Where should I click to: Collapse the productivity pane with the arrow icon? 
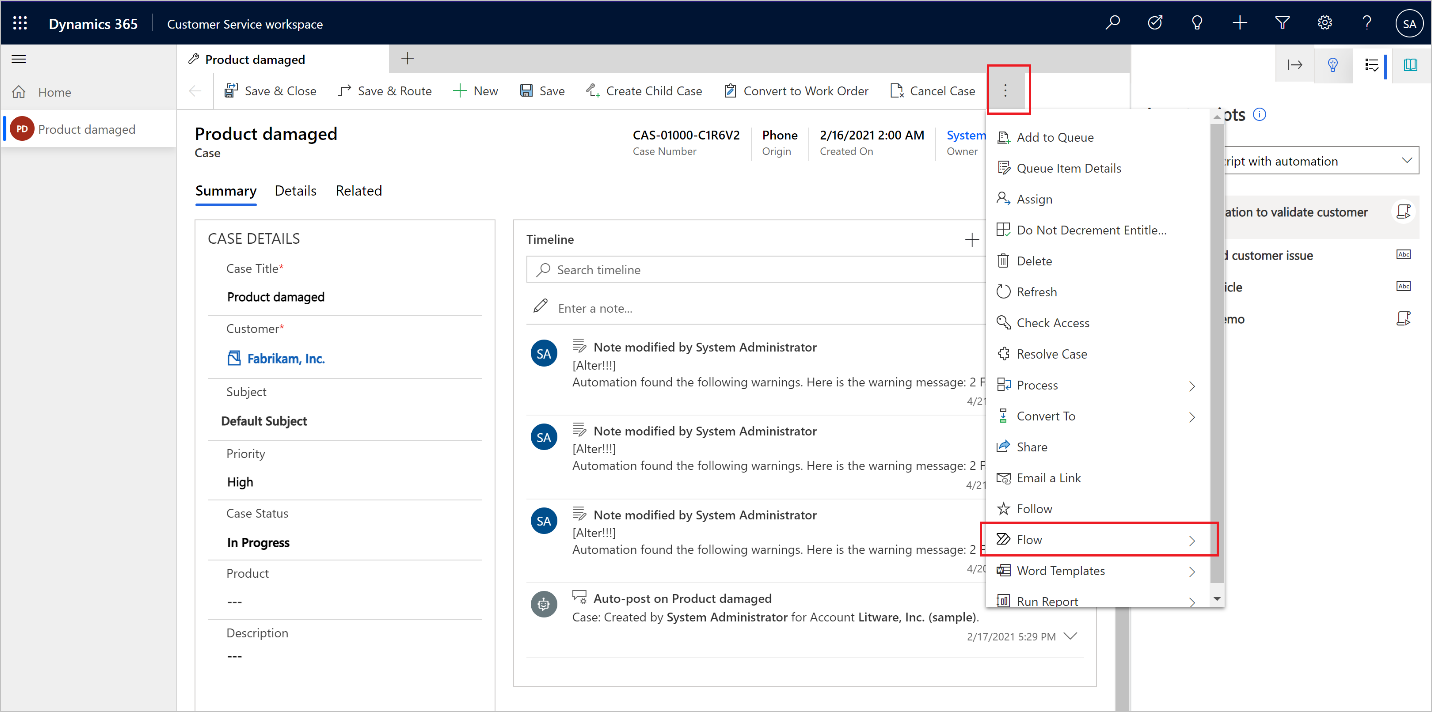click(x=1294, y=64)
